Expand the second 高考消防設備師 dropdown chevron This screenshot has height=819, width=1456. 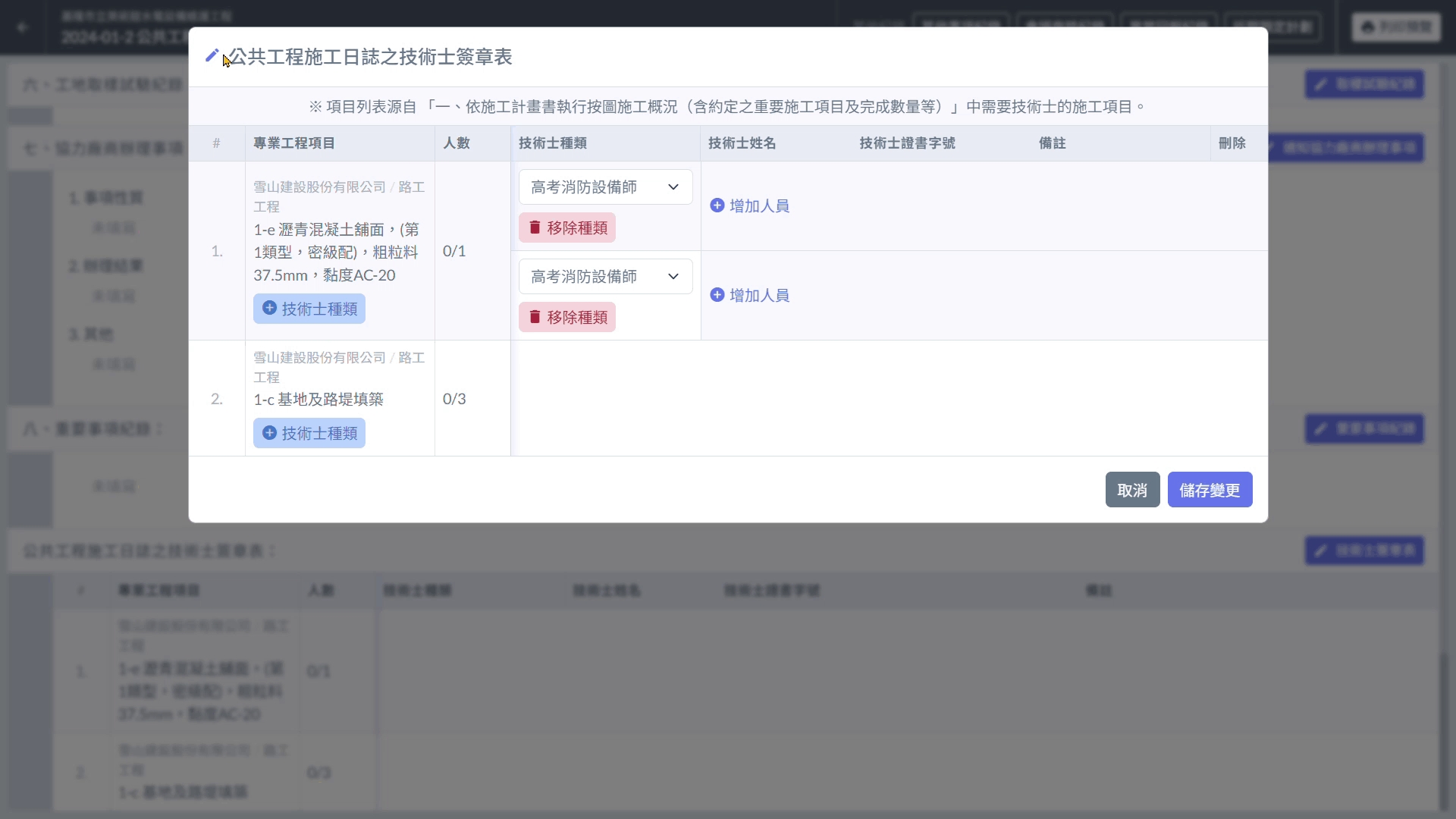click(673, 277)
